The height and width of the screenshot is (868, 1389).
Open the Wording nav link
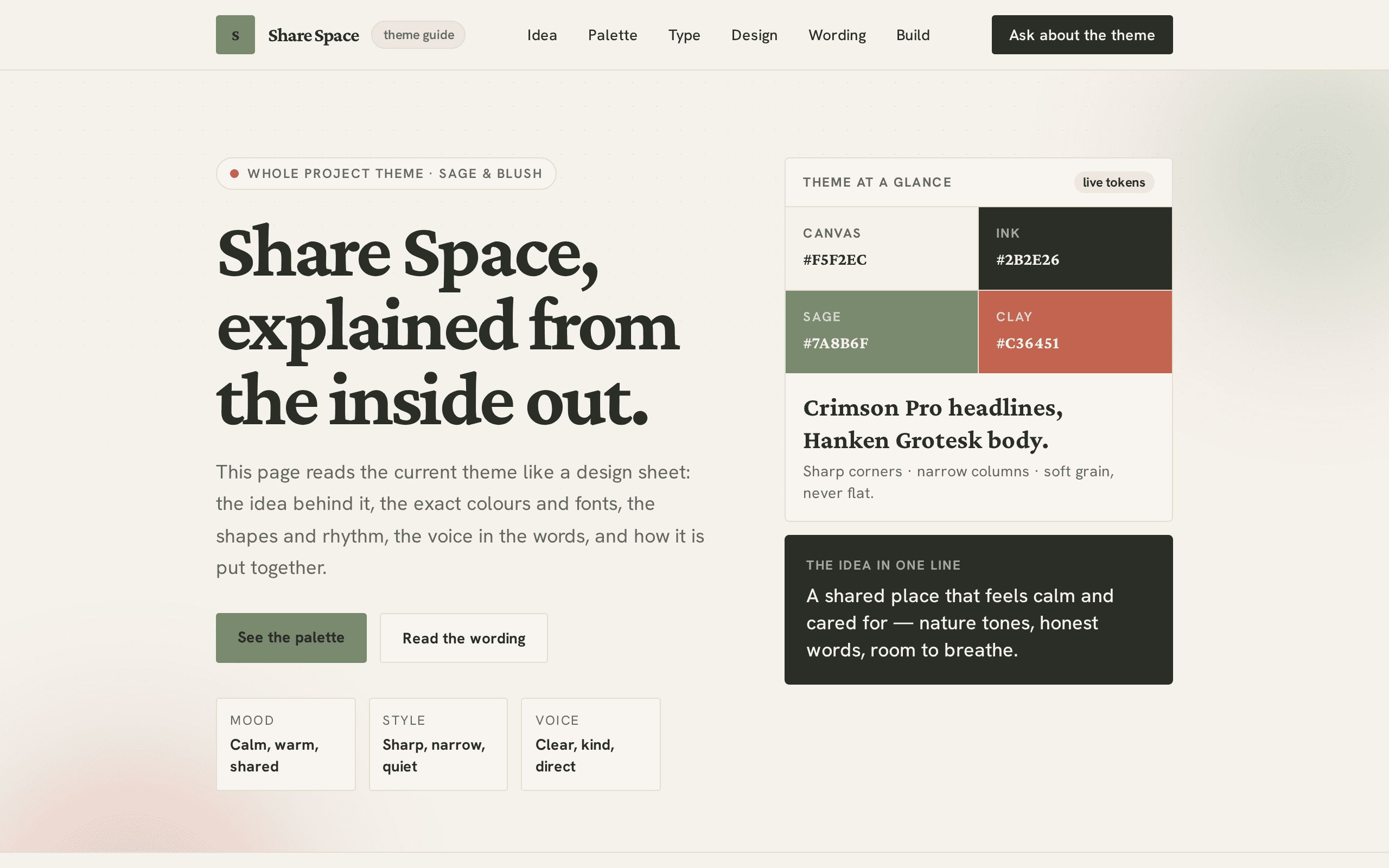pos(837,35)
